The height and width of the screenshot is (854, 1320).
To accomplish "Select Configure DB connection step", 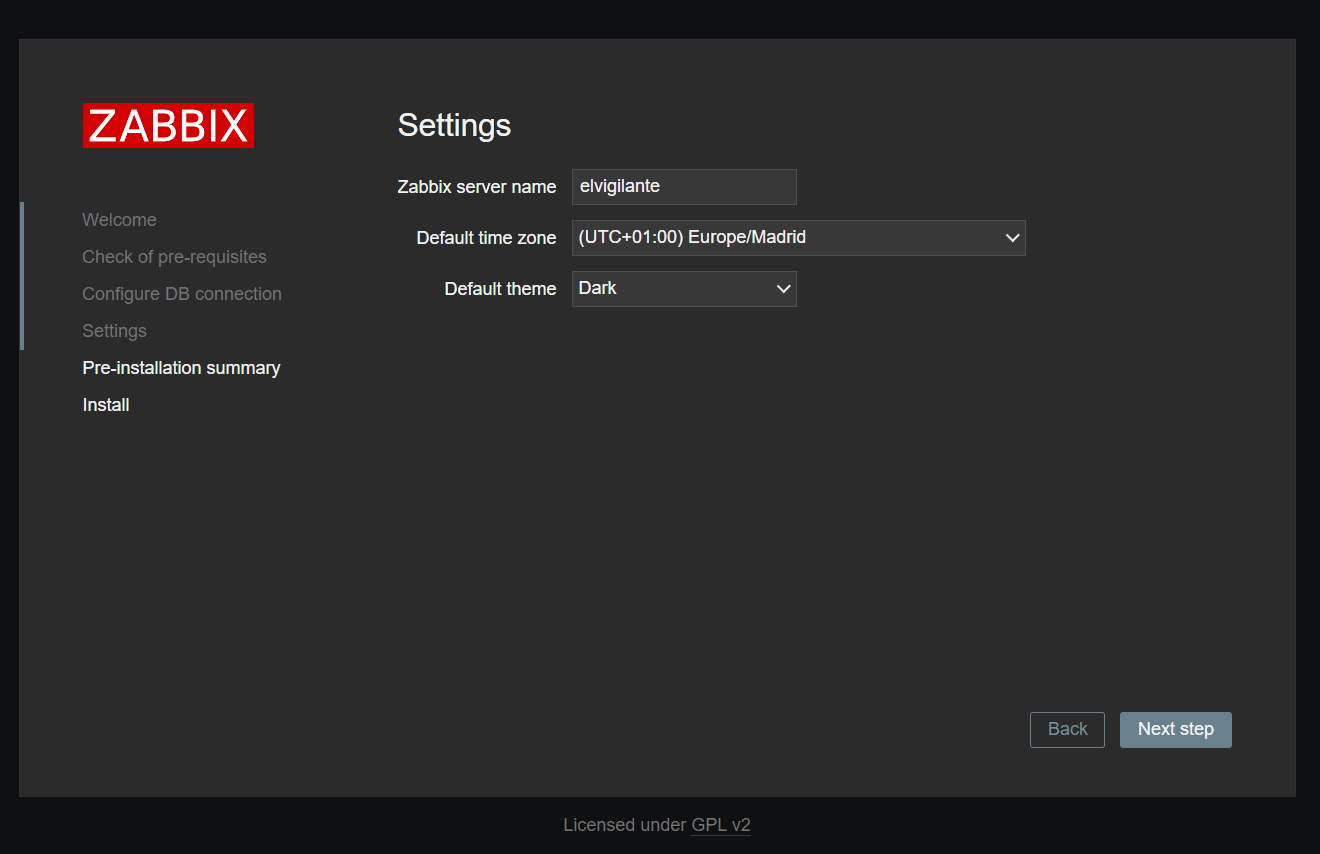I will click(182, 294).
